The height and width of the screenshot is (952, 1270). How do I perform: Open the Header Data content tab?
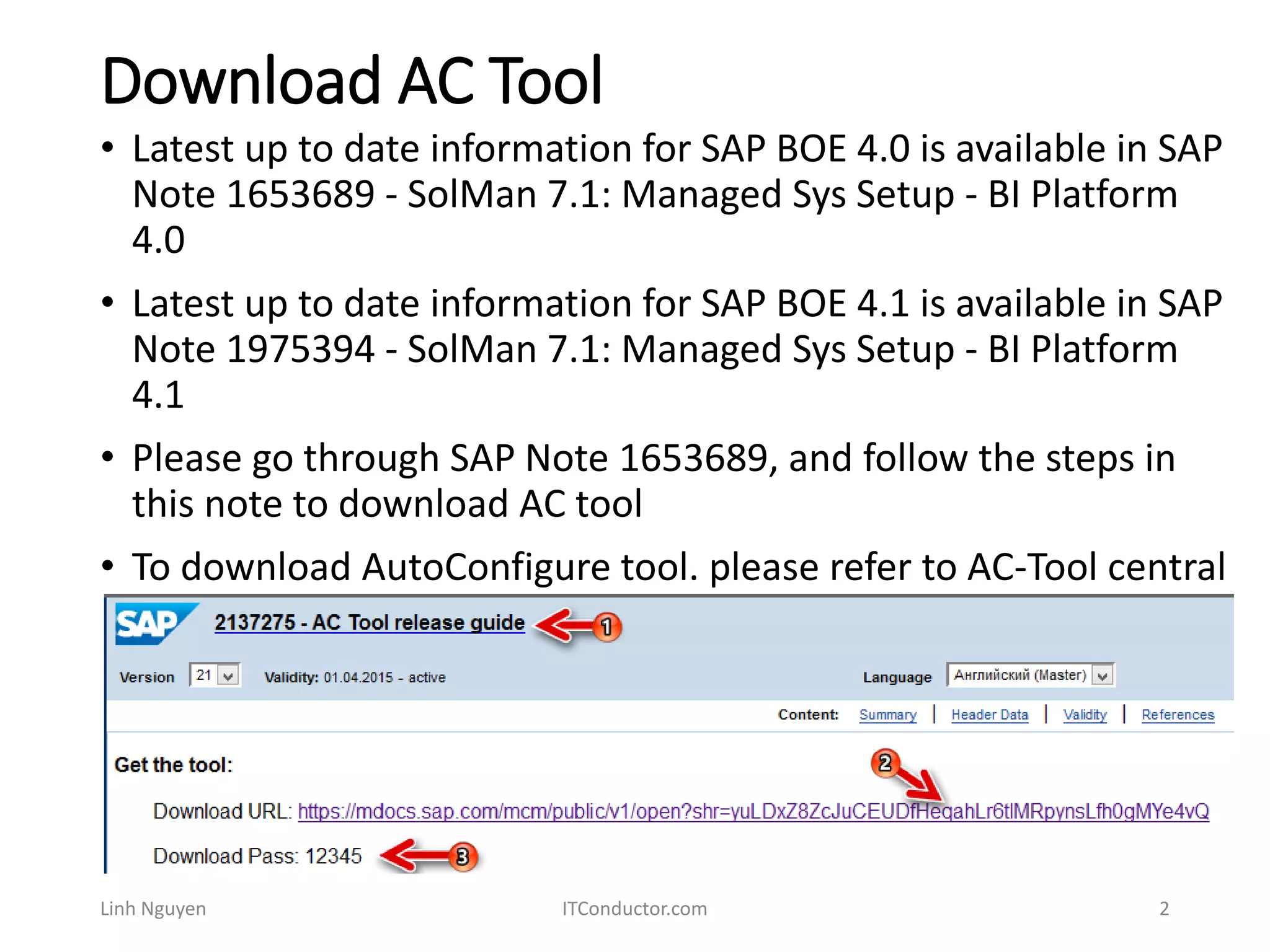[x=989, y=715]
